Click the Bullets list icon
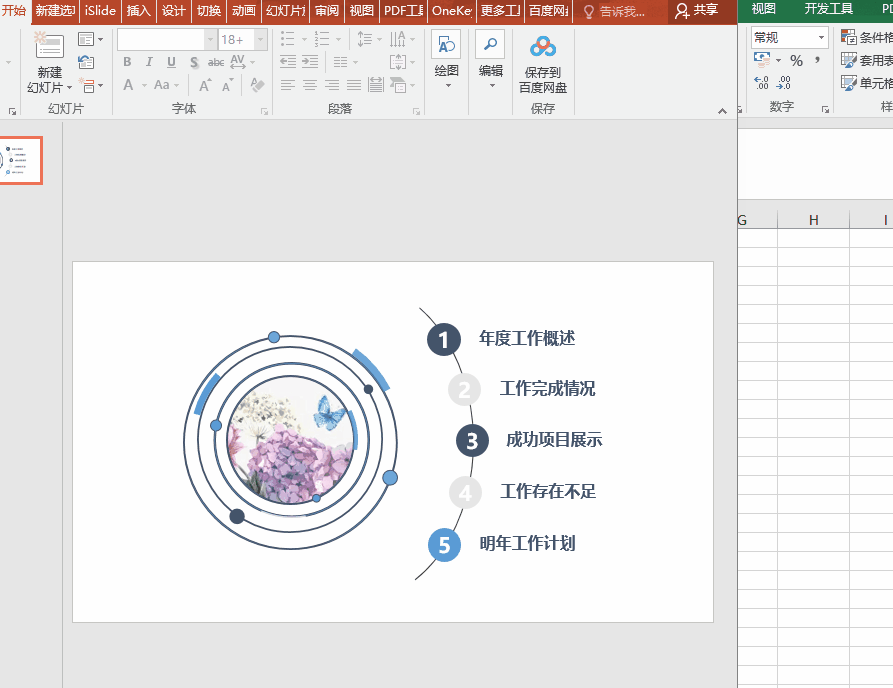Screen dimensions: 893x688 click(288, 39)
